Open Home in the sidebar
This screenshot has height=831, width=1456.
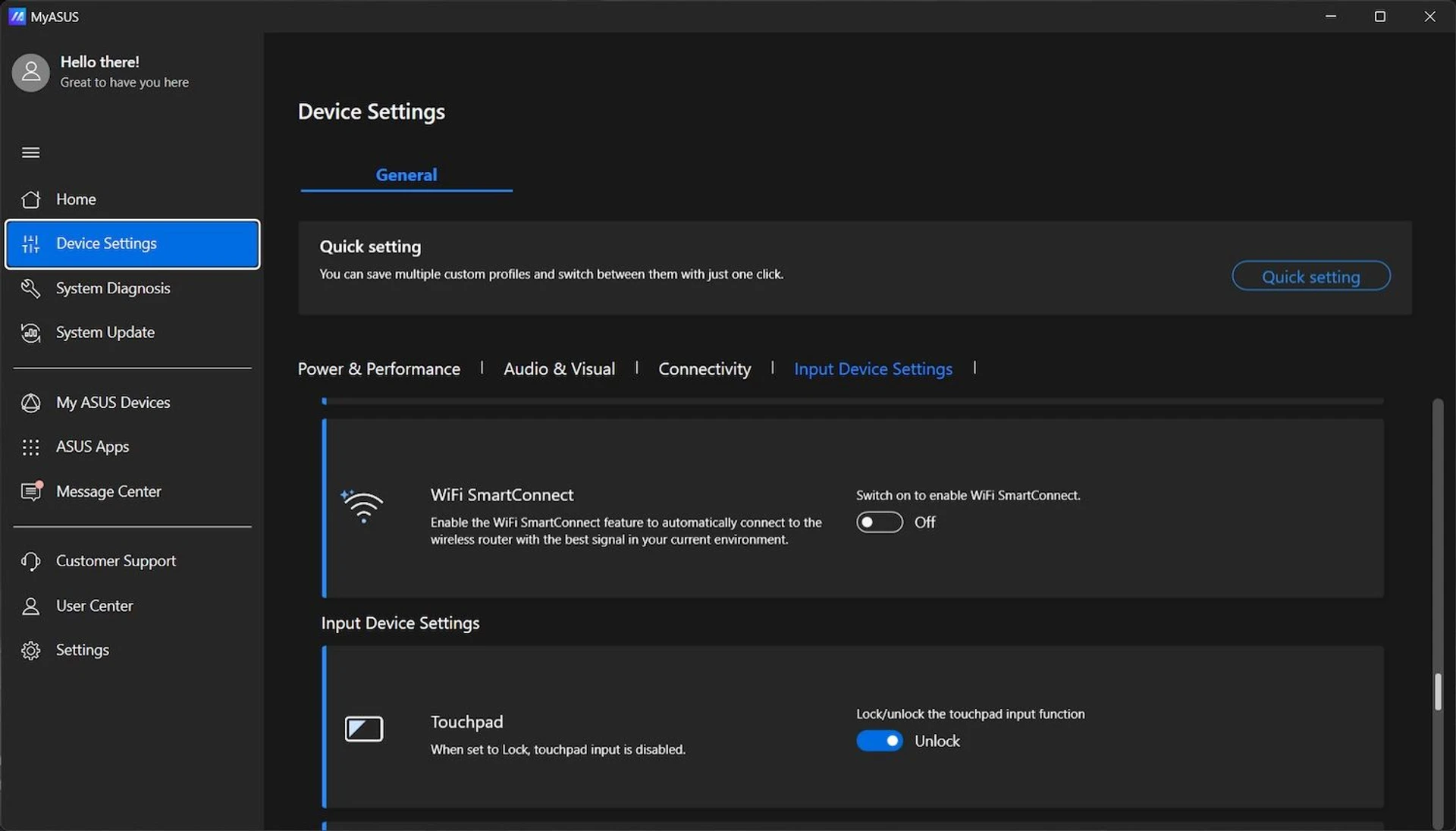(133, 199)
